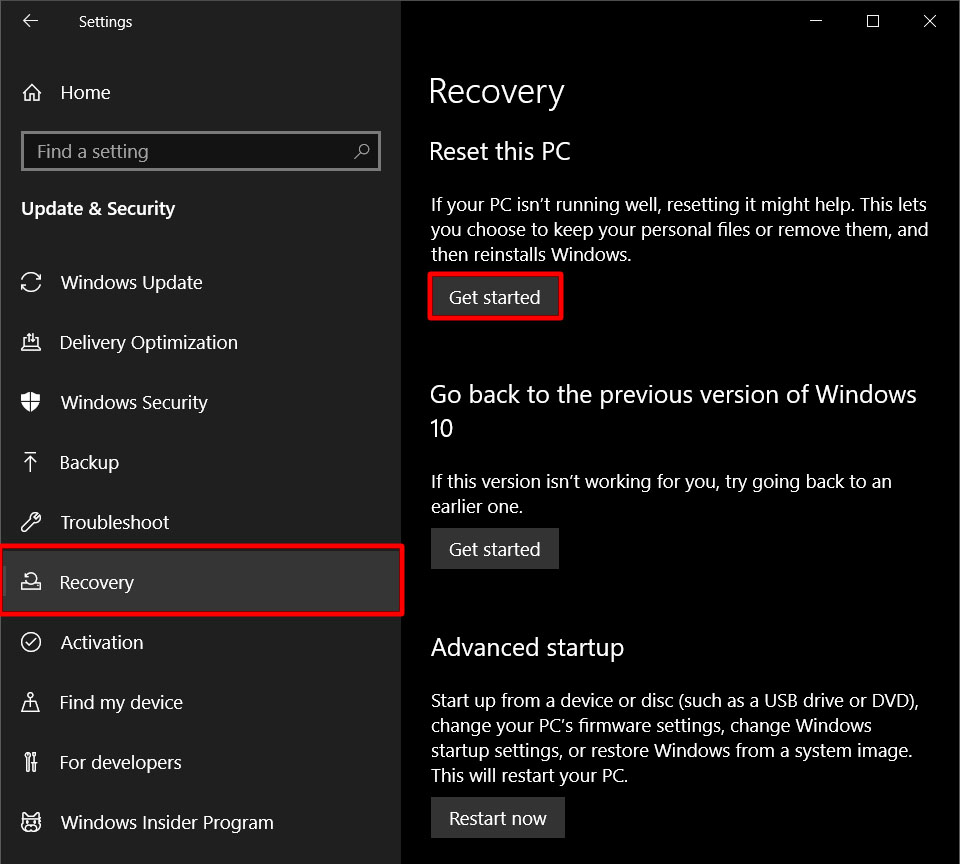The image size is (960, 864).
Task: Click the Windows Update sync icon
Action: (x=31, y=283)
